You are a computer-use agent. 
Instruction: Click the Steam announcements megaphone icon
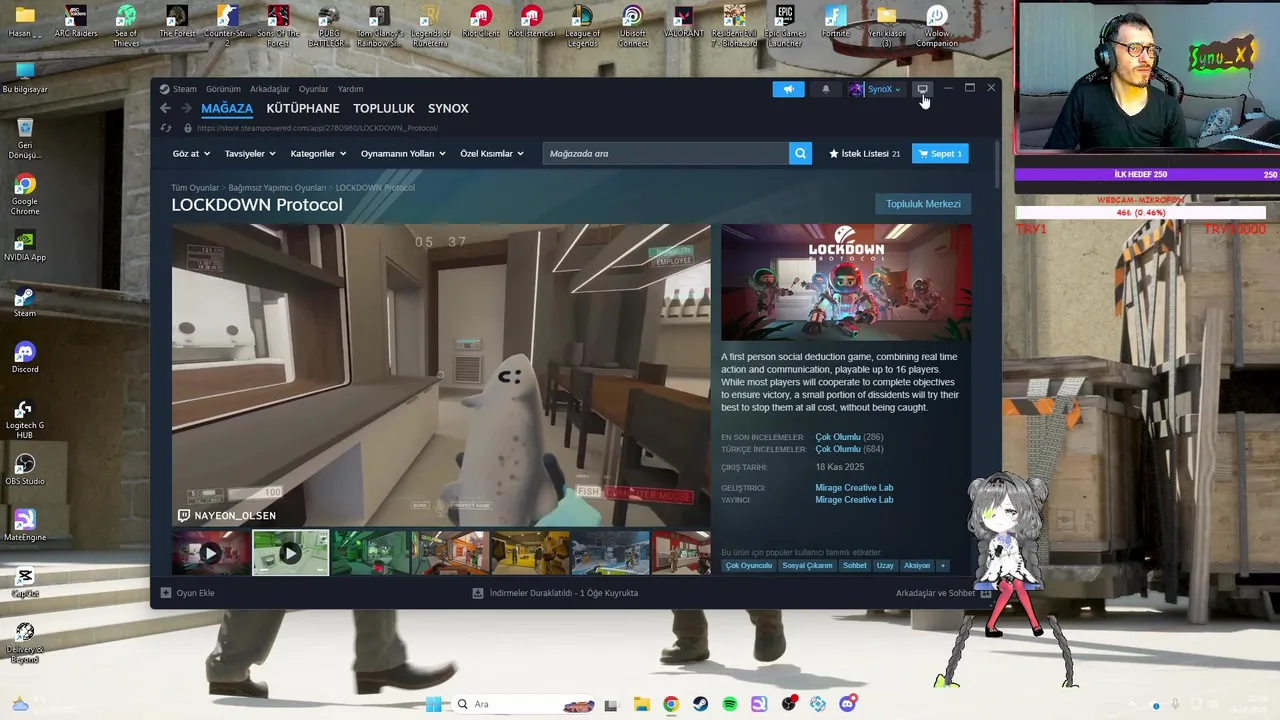788,89
